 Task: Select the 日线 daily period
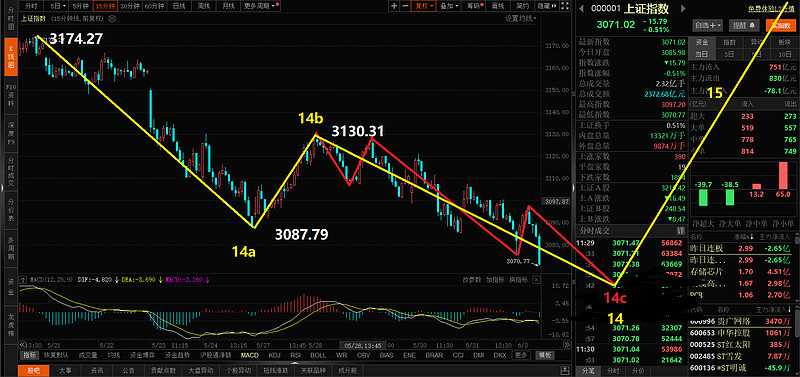coord(179,6)
